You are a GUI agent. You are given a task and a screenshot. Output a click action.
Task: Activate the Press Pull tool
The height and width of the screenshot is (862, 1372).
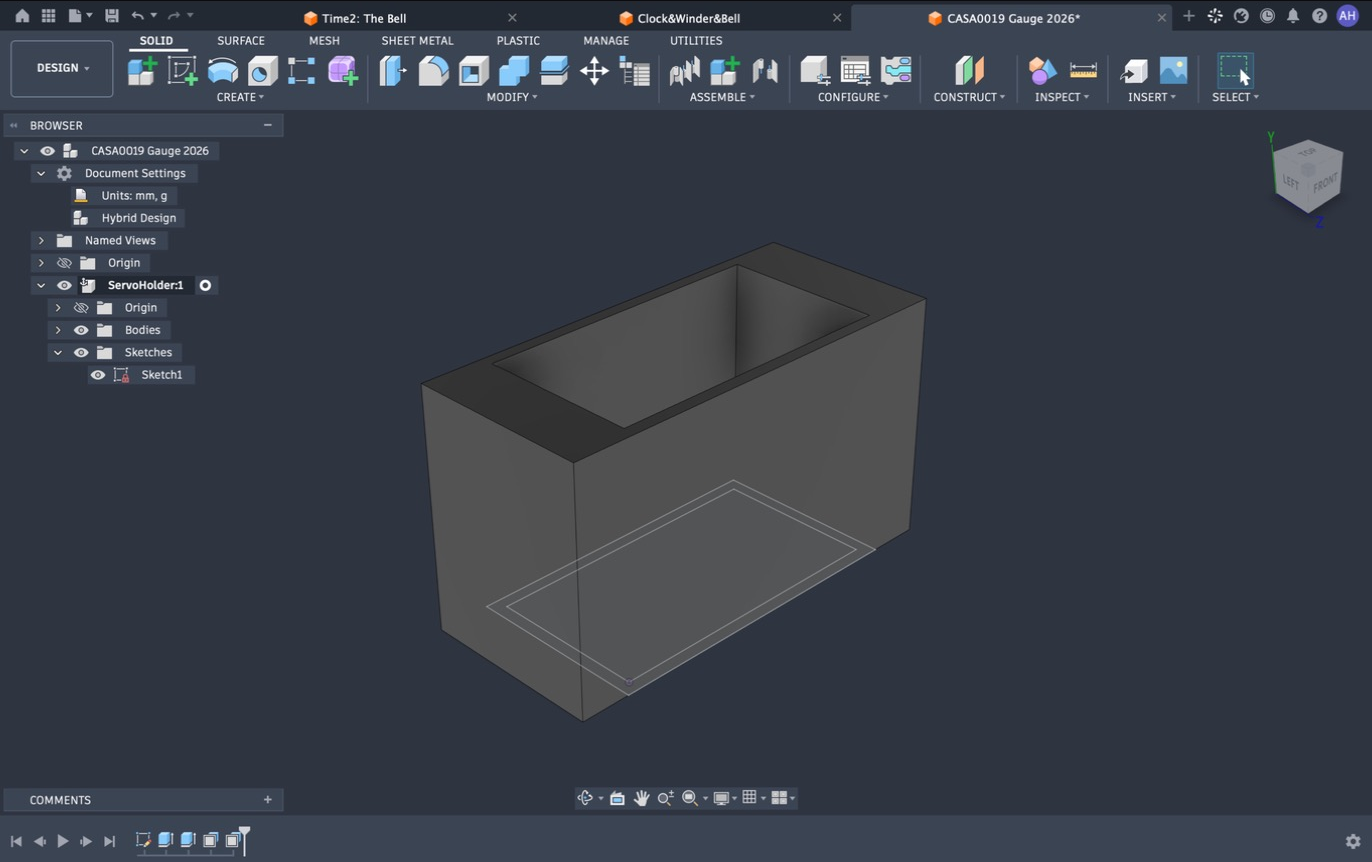[x=393, y=71]
